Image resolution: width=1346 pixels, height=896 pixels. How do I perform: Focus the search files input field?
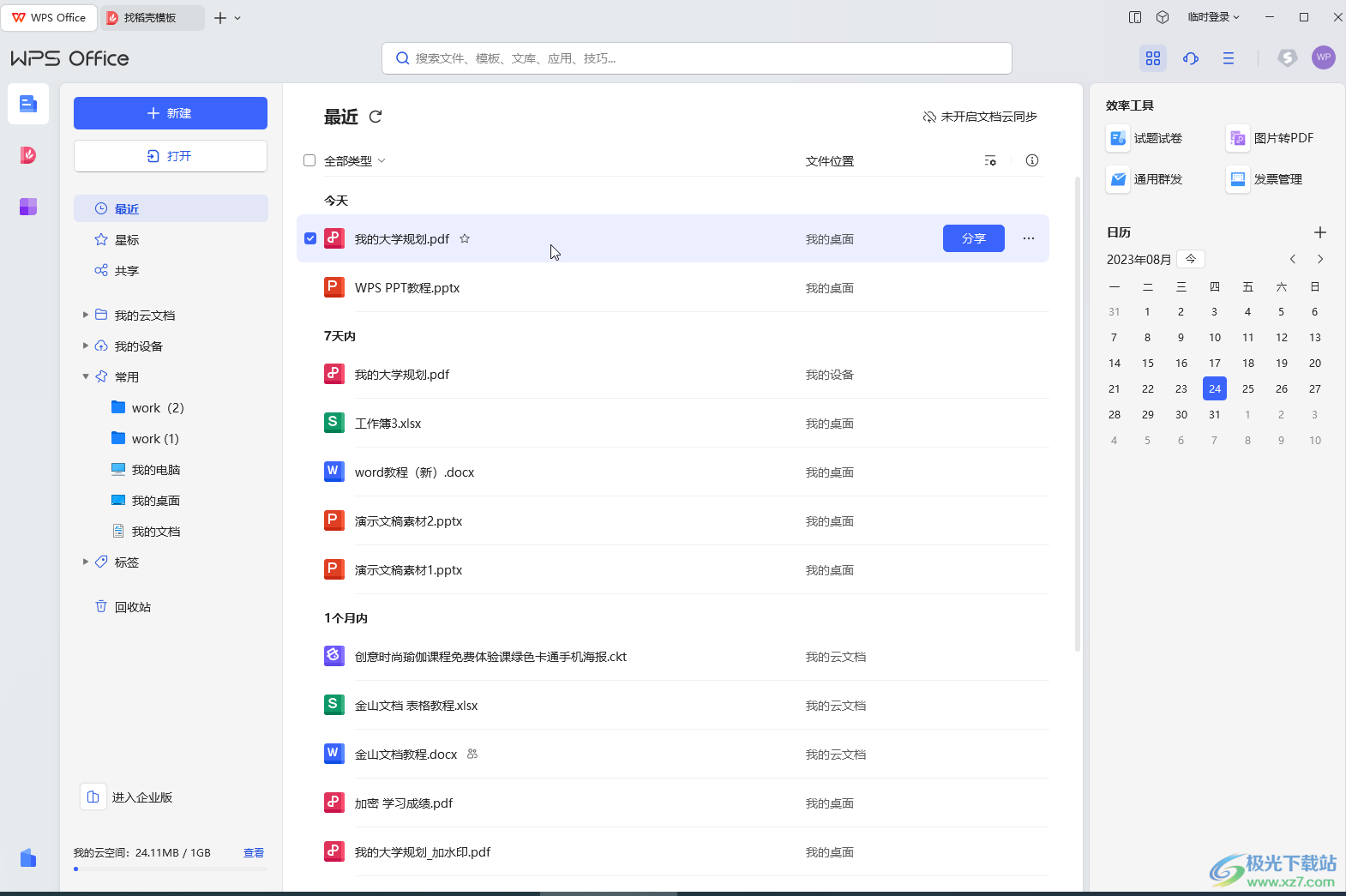697,58
